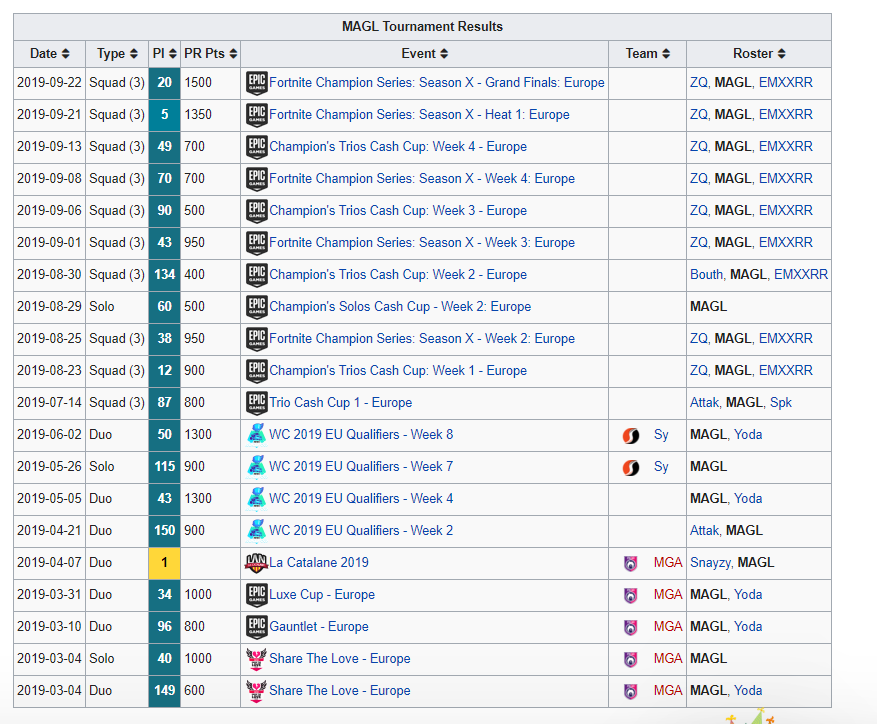
Task: Click Epic Games icon beside Trios Cash Cup Week 4
Action: tap(257, 147)
